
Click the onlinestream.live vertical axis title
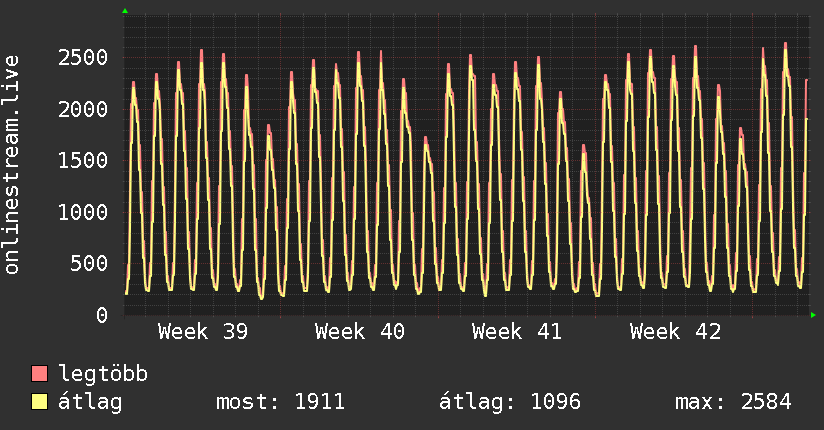(11, 165)
